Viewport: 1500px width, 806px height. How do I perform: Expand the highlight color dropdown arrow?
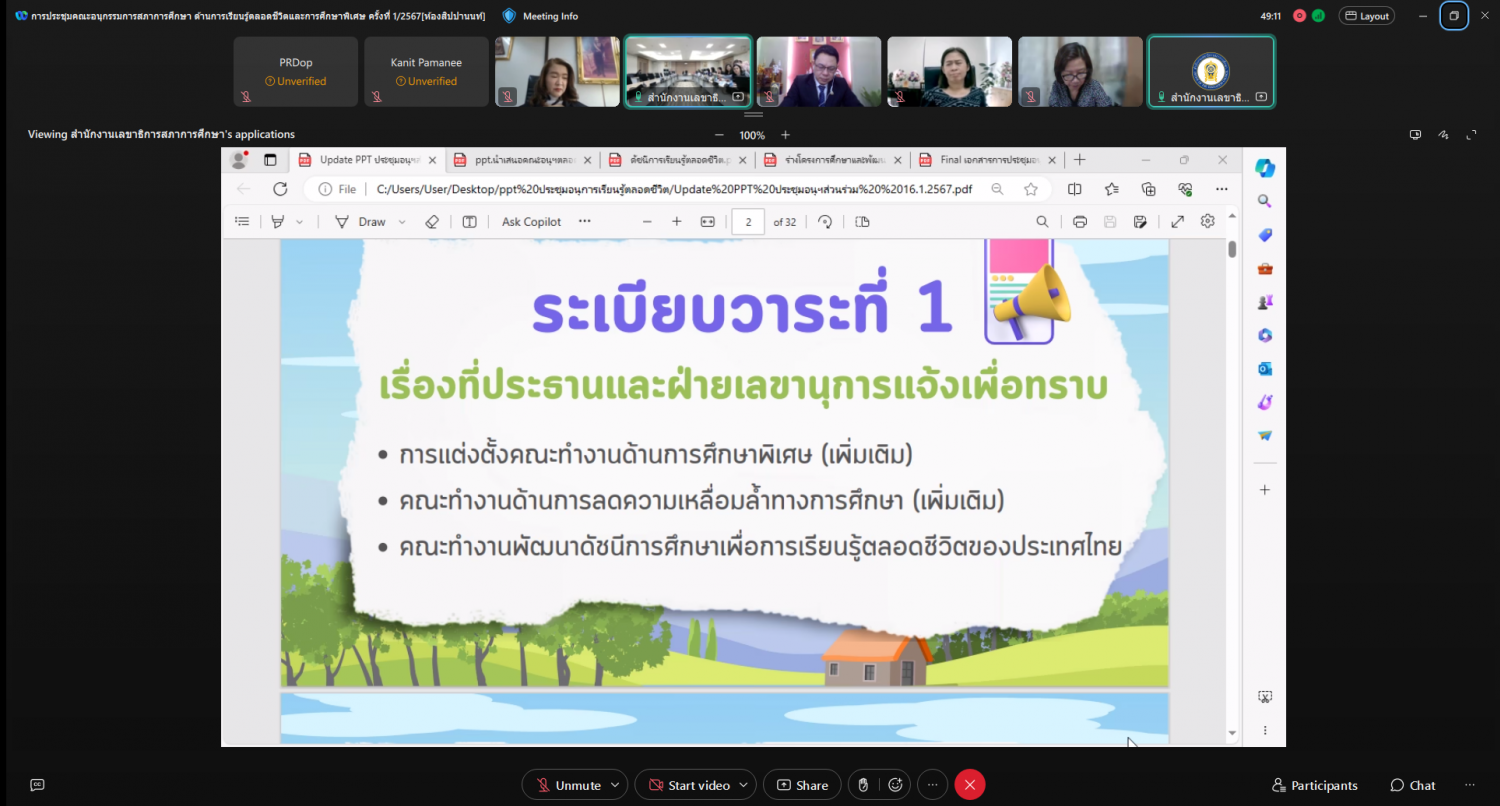pyautogui.click(x=300, y=222)
